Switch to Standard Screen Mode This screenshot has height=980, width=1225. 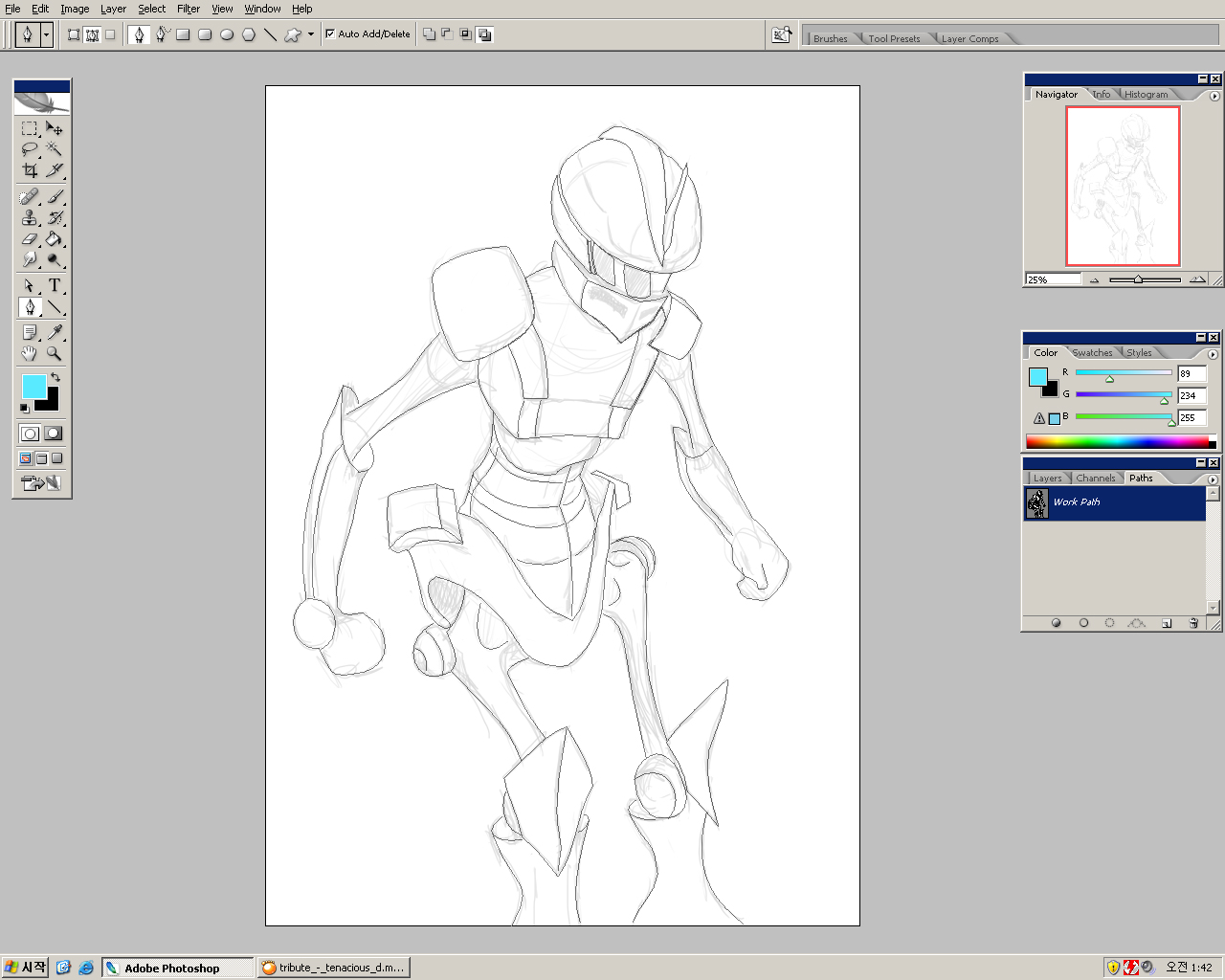tap(26, 458)
